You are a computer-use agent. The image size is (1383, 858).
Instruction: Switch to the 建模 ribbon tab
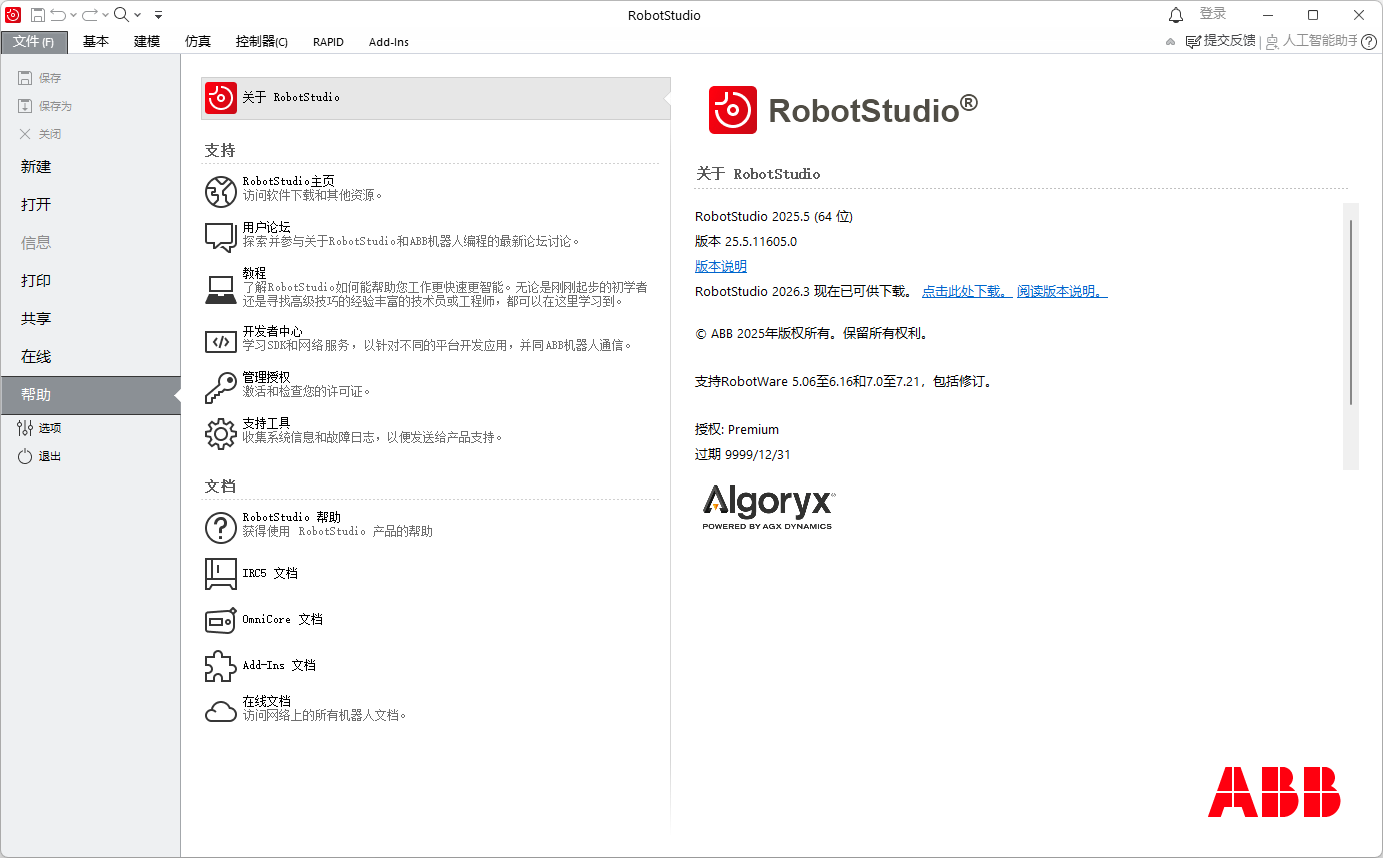pos(147,42)
